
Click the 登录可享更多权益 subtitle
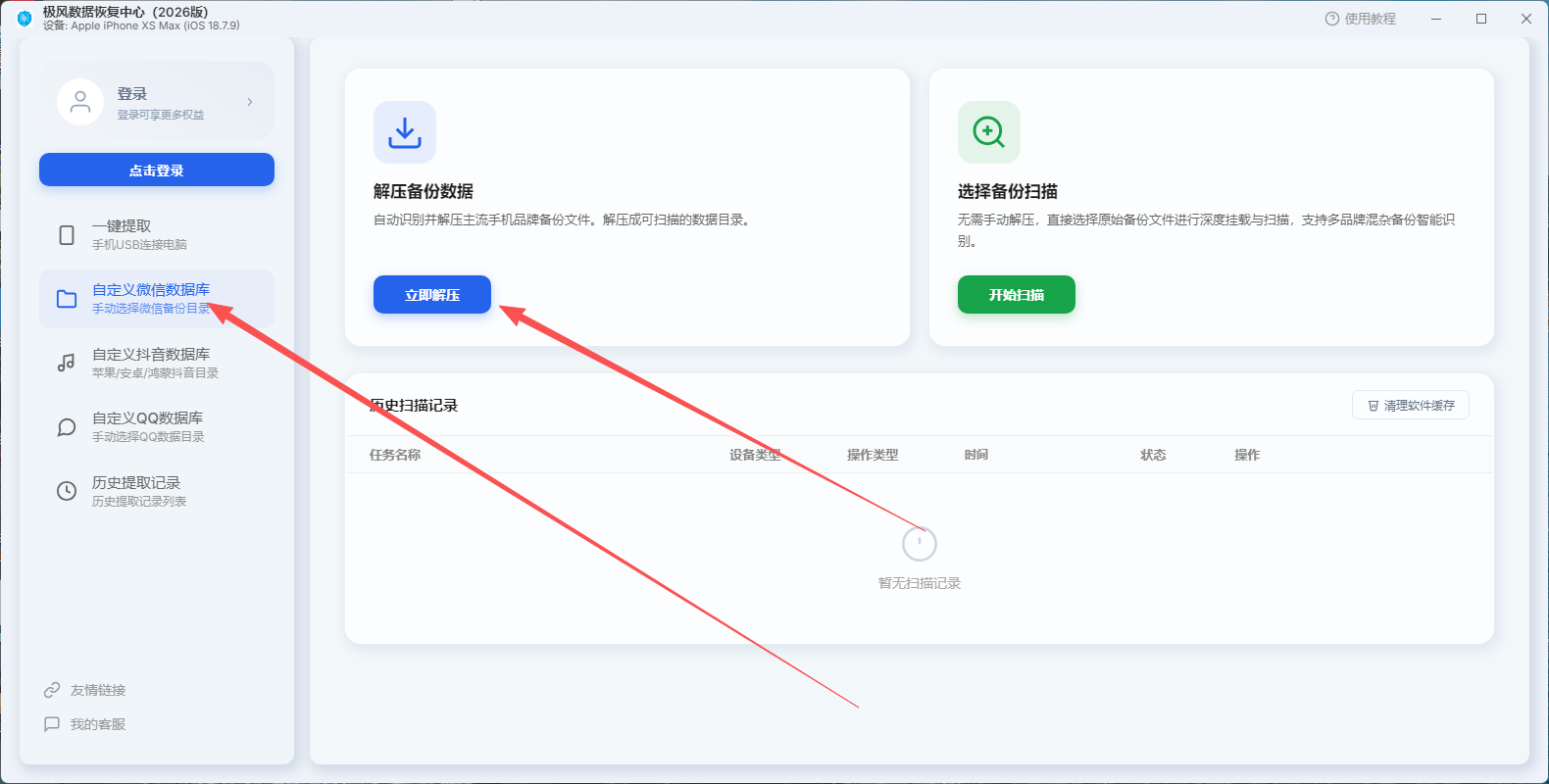(161, 115)
